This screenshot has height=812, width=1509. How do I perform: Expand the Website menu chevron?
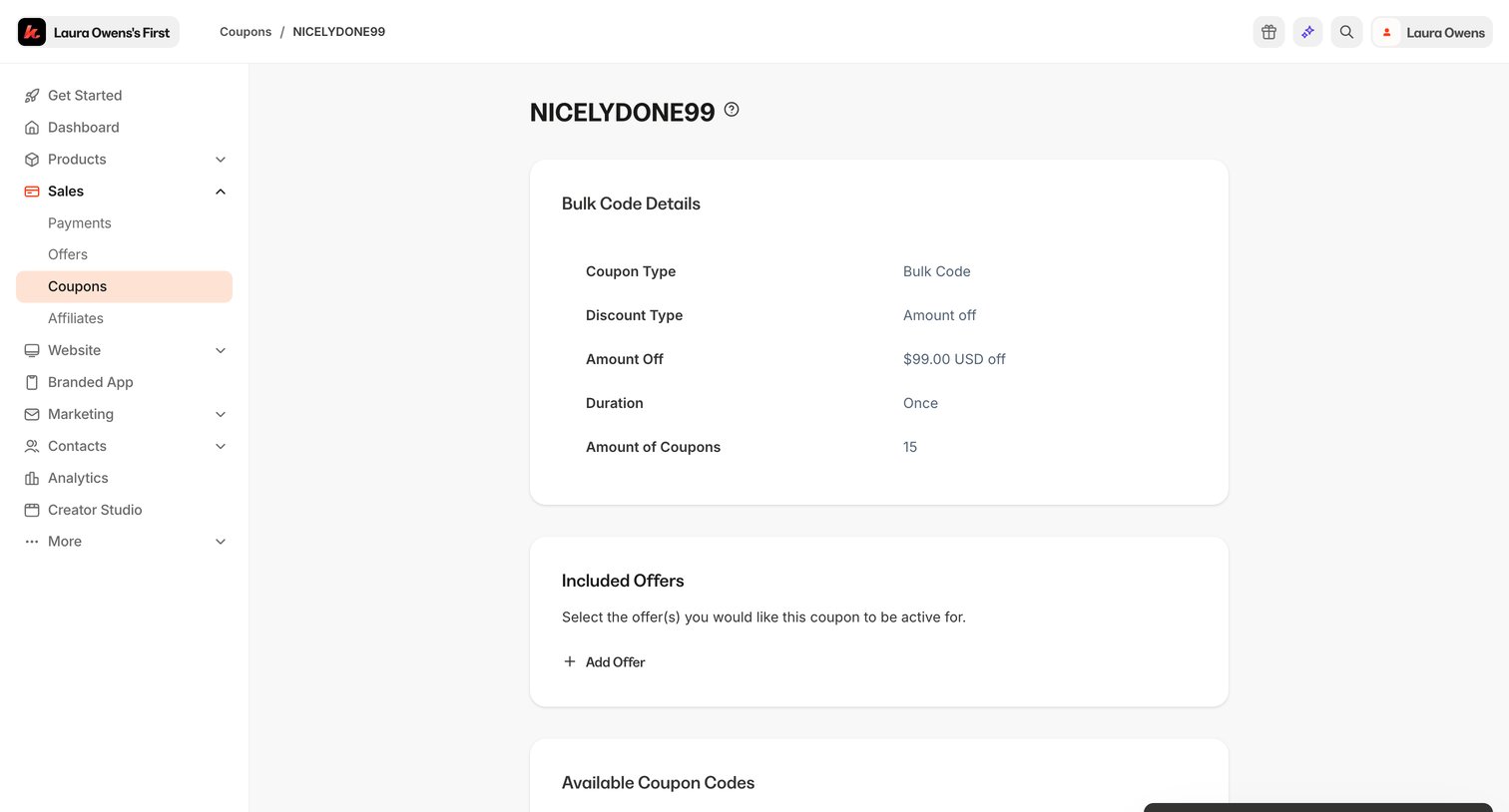click(x=221, y=350)
